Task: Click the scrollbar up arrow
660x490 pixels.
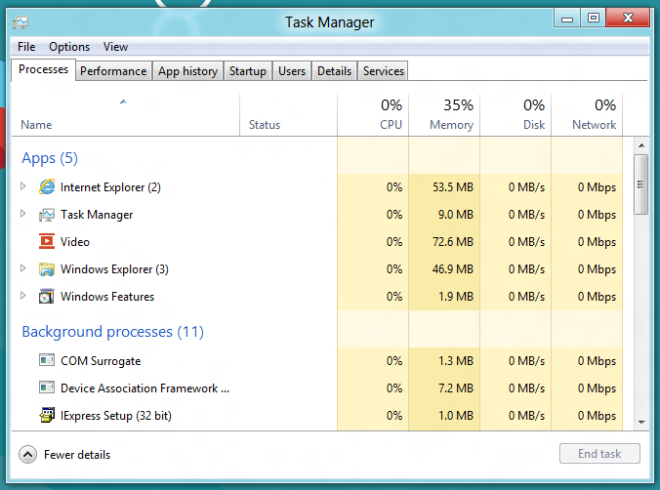Action: click(x=641, y=146)
